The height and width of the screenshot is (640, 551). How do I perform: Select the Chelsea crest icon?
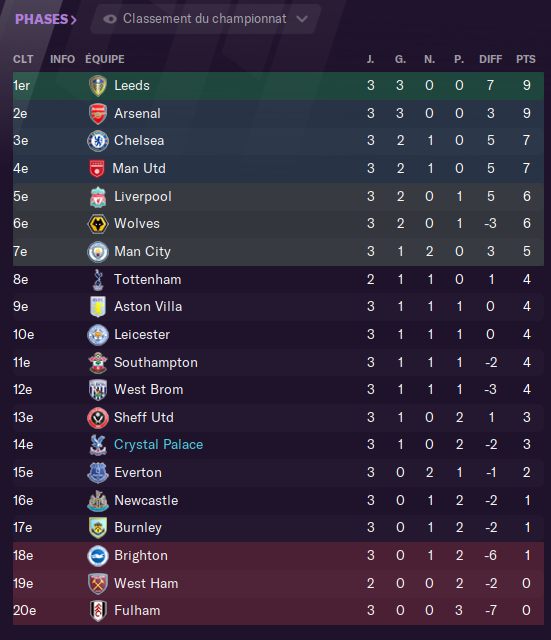tap(98, 141)
